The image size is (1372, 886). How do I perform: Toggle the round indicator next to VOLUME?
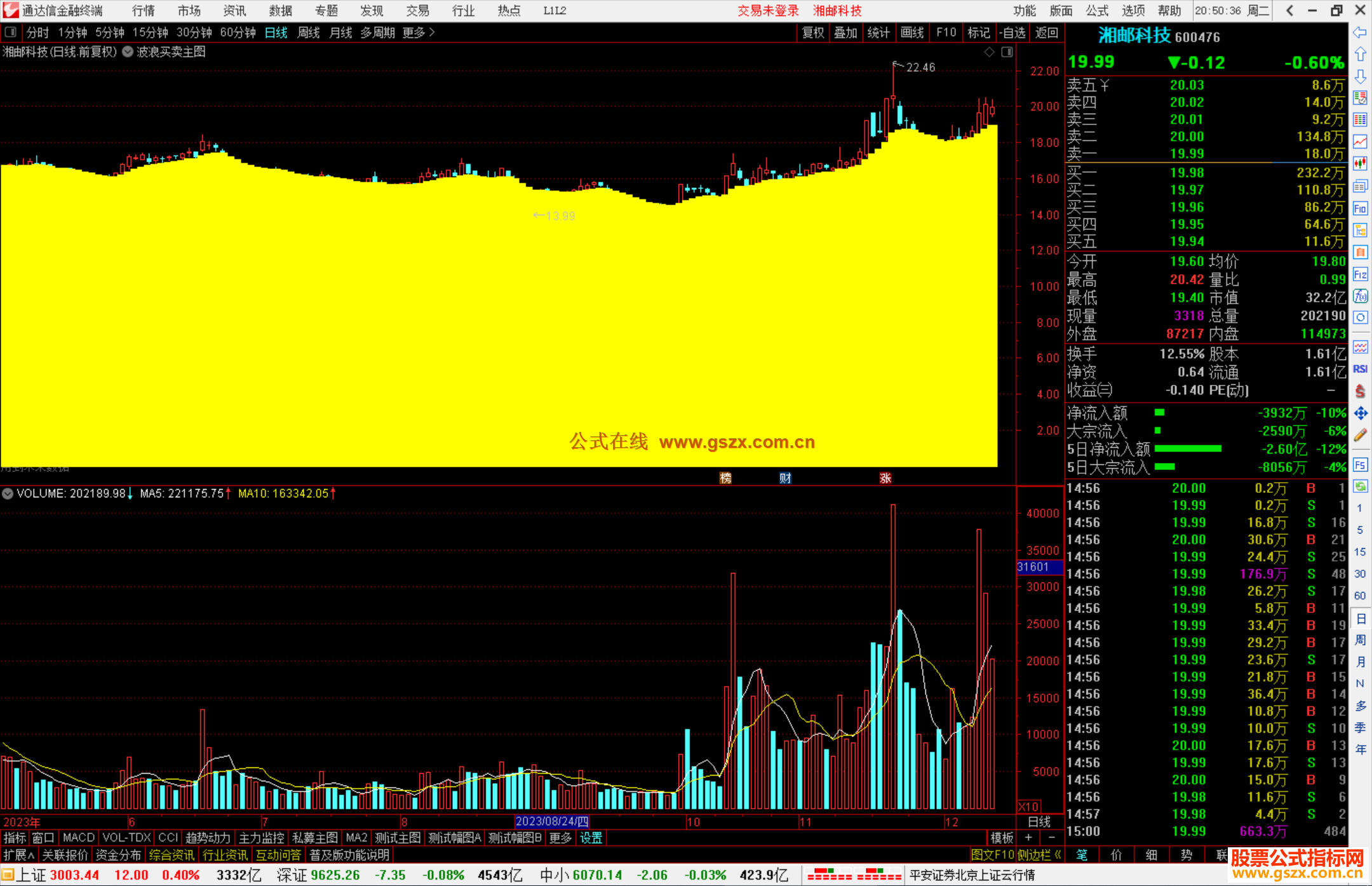pyautogui.click(x=8, y=493)
